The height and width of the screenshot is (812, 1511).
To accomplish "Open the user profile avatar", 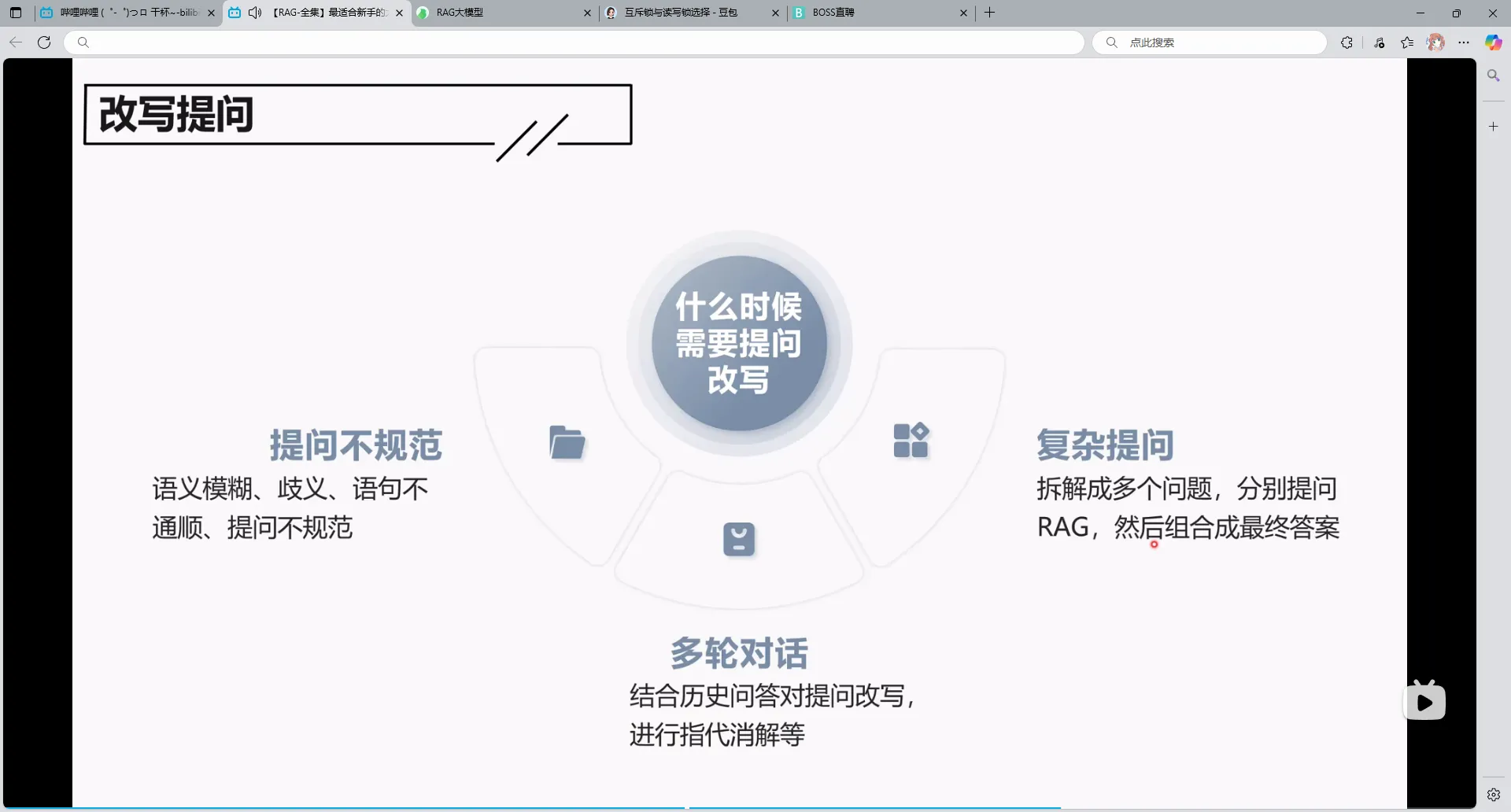I will point(1435,42).
